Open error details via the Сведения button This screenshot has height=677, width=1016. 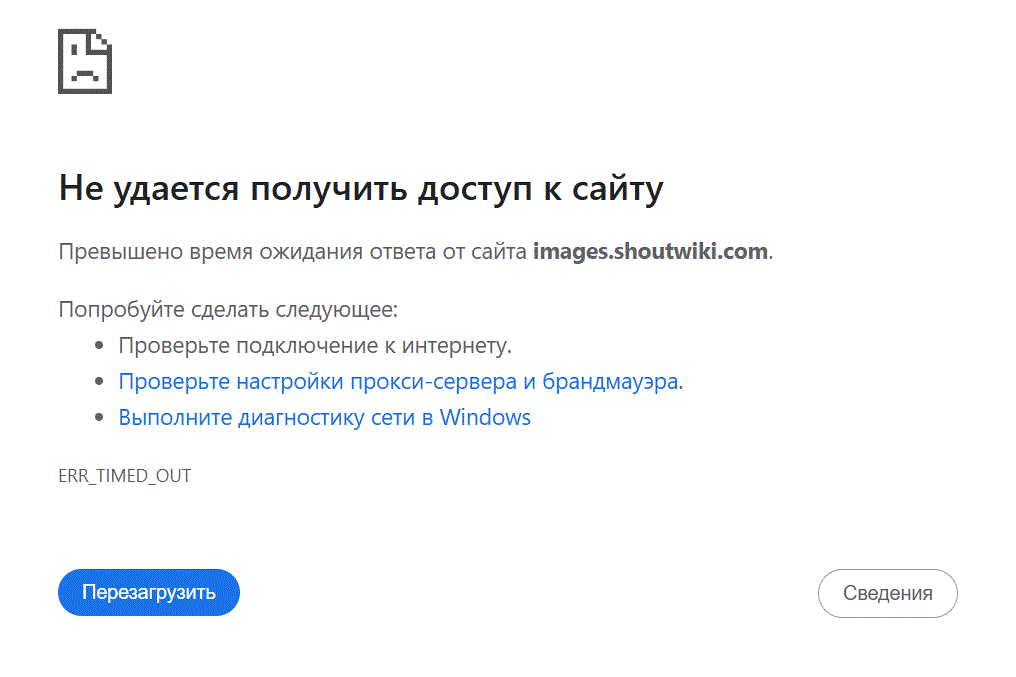888,593
